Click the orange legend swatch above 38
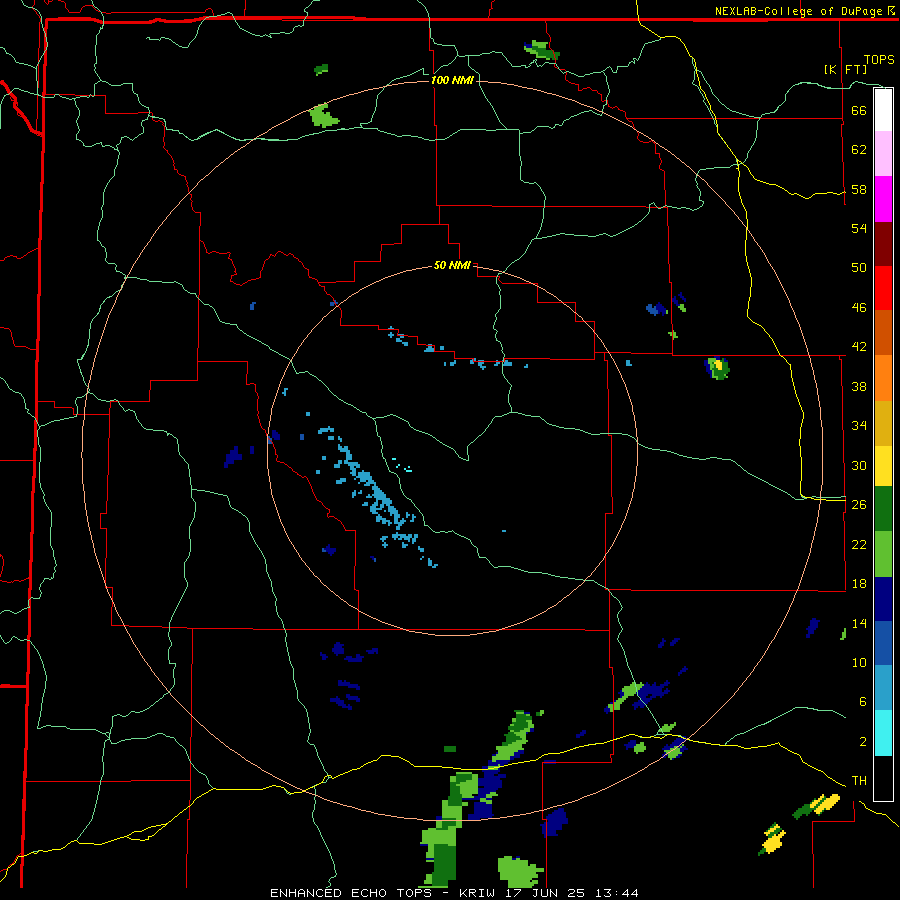The width and height of the screenshot is (900, 900). (883, 378)
